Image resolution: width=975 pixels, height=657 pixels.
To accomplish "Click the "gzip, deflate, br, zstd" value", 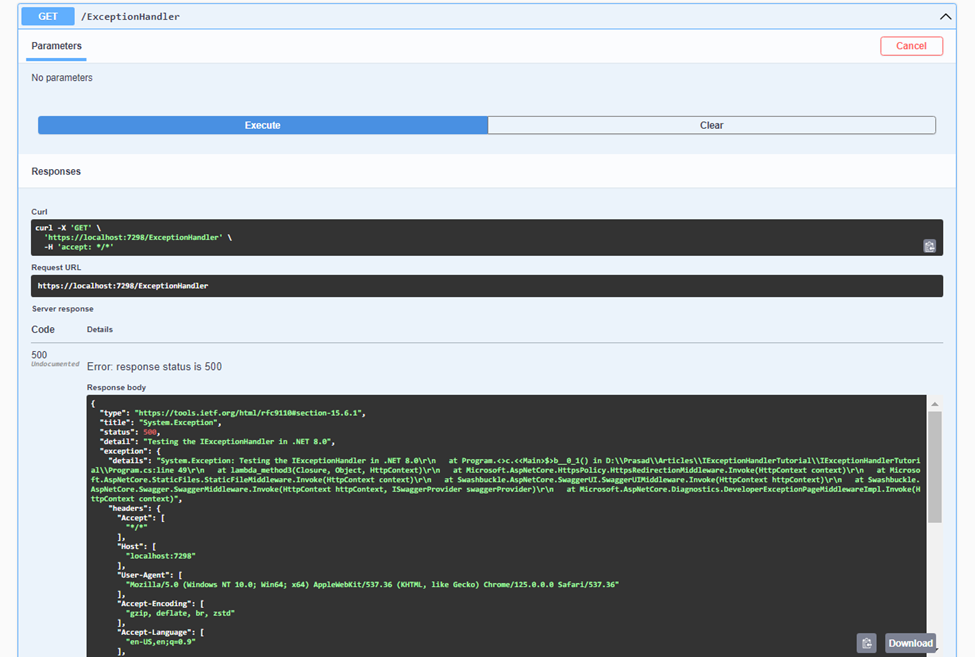I will point(180,613).
